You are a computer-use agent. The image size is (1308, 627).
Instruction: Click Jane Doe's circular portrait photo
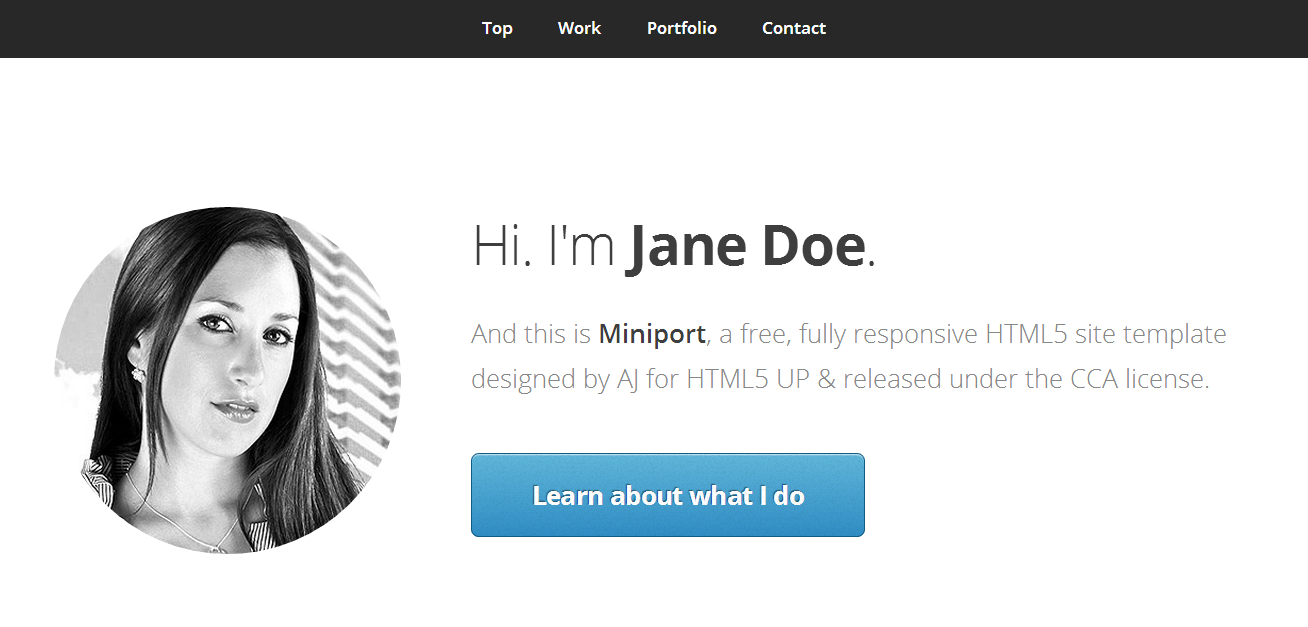coord(228,380)
